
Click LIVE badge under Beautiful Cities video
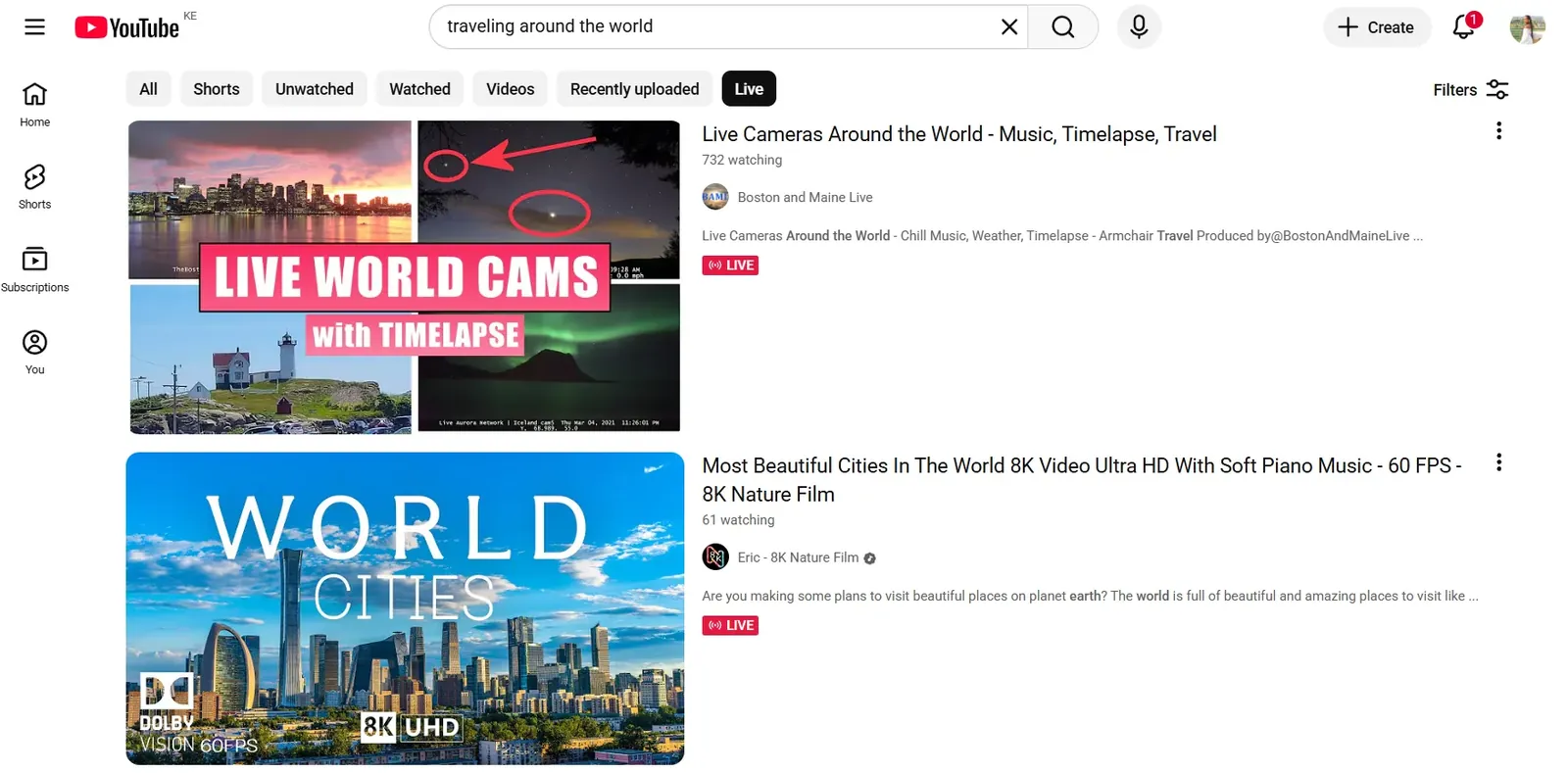[x=730, y=625]
